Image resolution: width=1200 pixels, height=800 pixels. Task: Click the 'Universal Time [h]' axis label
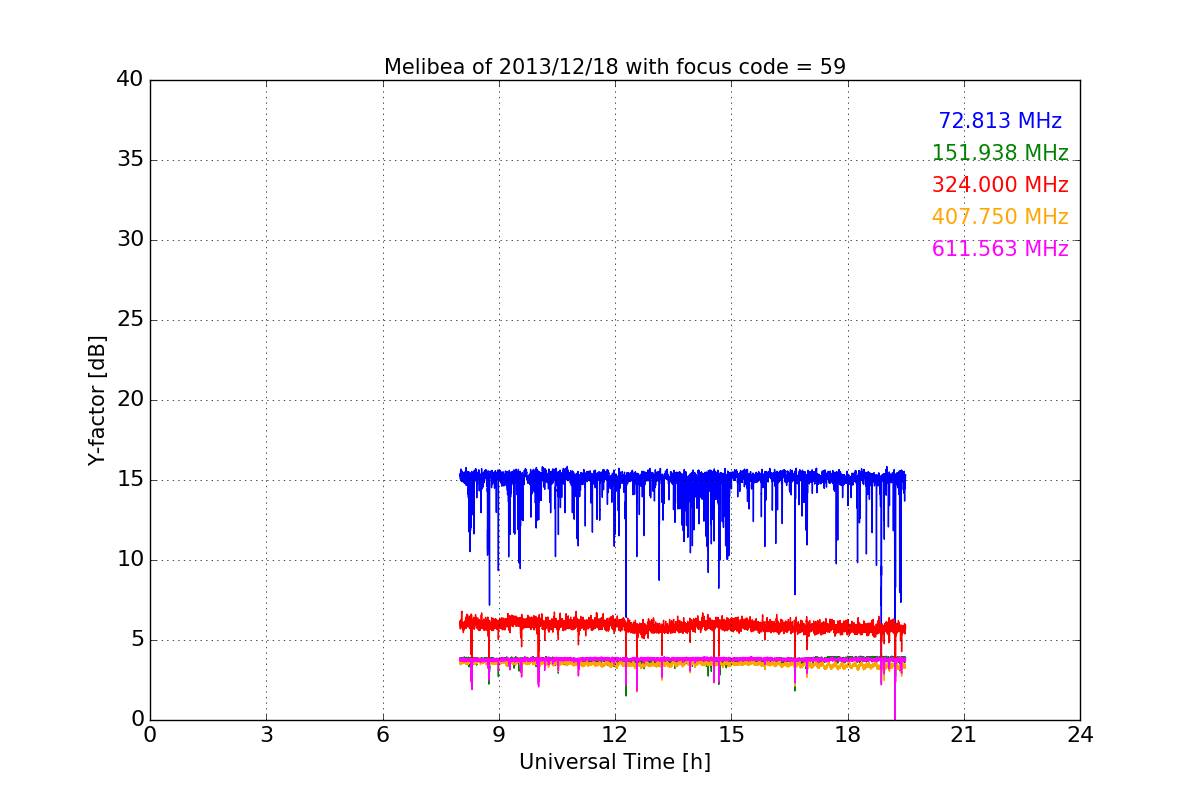point(615,762)
